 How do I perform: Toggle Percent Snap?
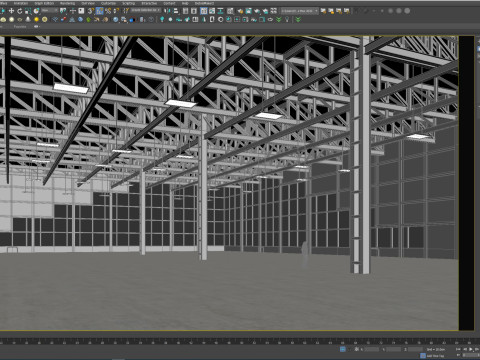pyautogui.click(x=108, y=11)
